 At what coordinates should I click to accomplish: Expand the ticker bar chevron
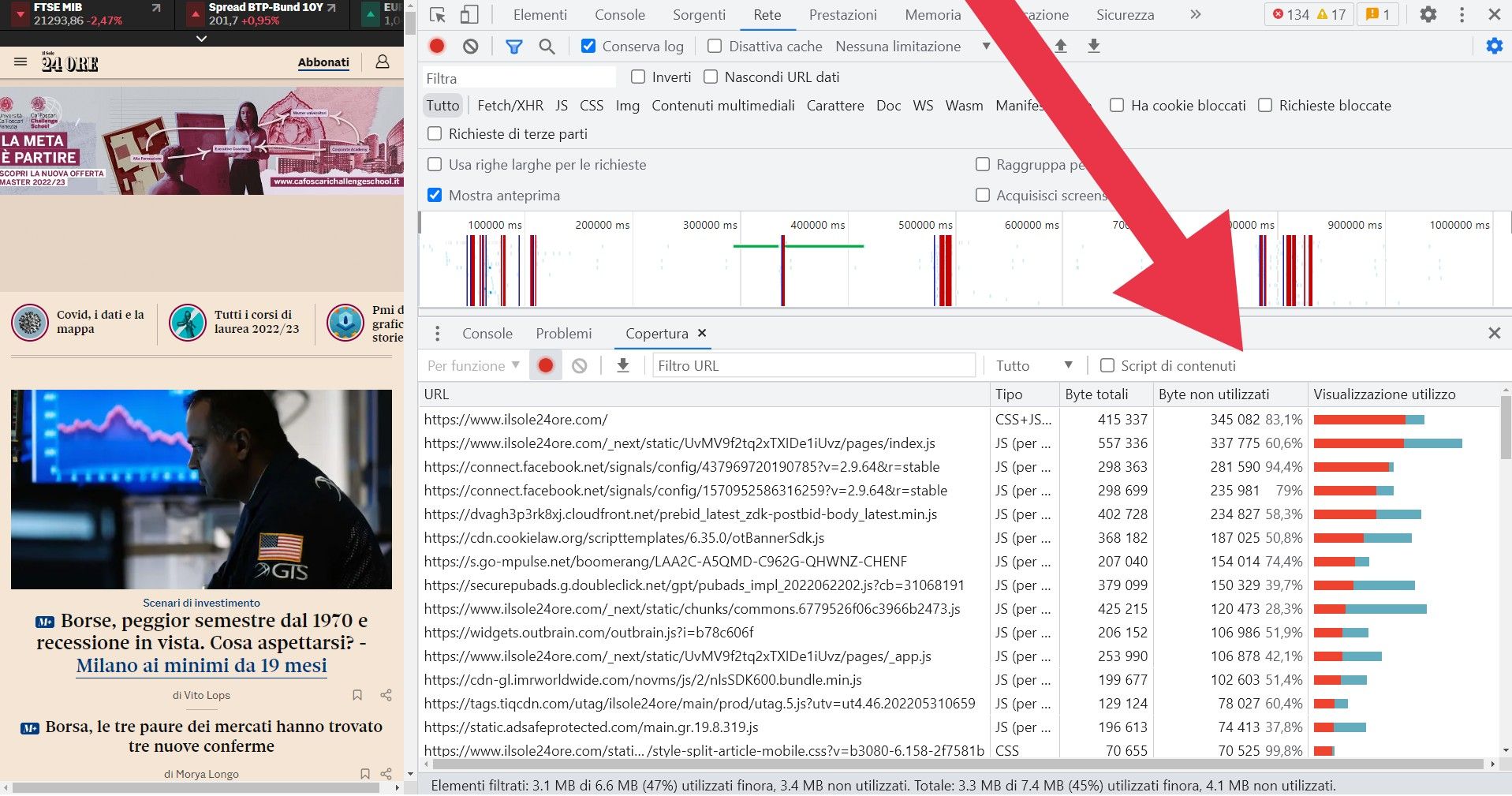pyautogui.click(x=201, y=39)
